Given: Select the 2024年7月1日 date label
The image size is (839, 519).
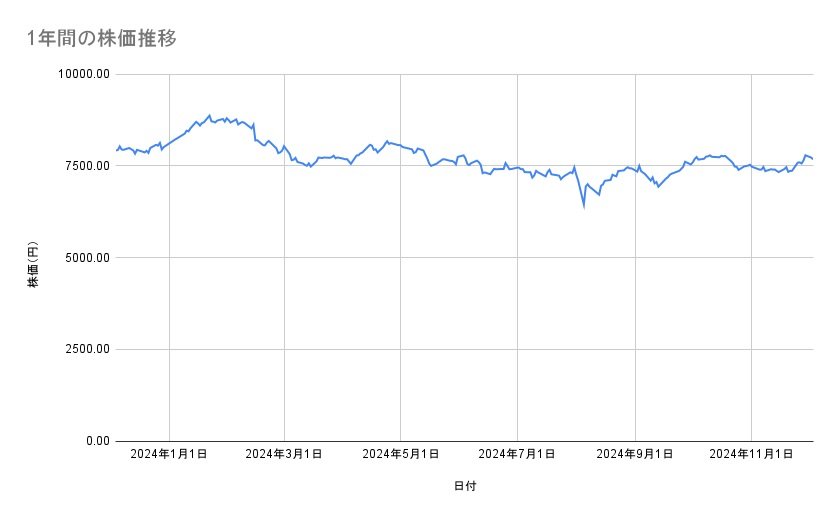Looking at the screenshot, I should coord(518,454).
